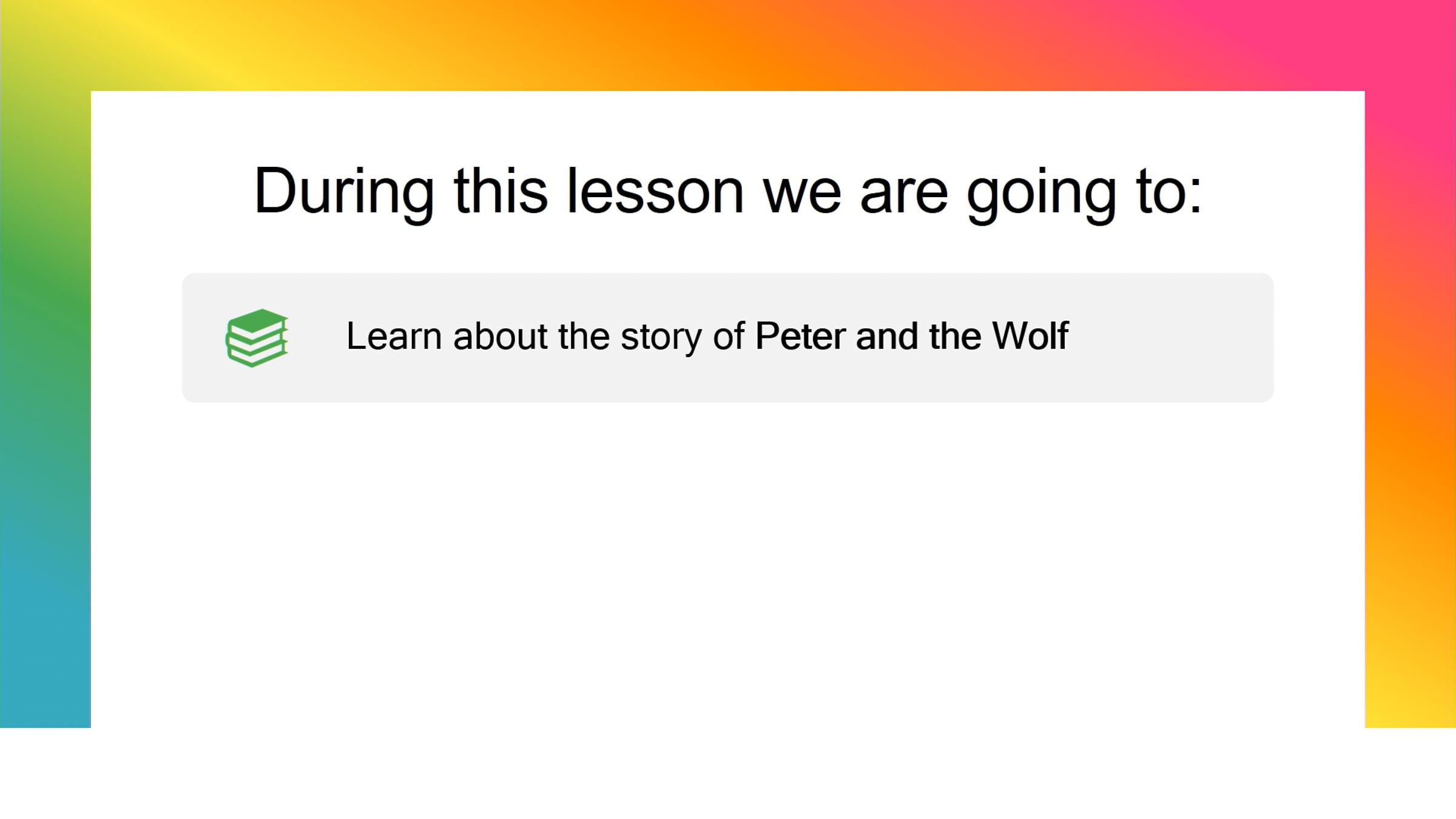Click the word "lesson" in the title

pos(655,191)
